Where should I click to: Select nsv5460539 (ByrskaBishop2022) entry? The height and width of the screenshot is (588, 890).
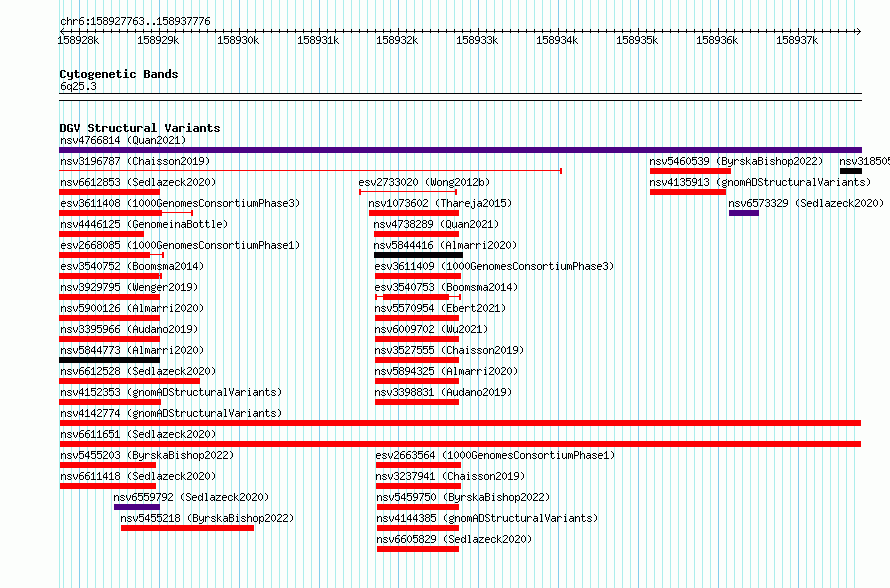click(x=737, y=161)
